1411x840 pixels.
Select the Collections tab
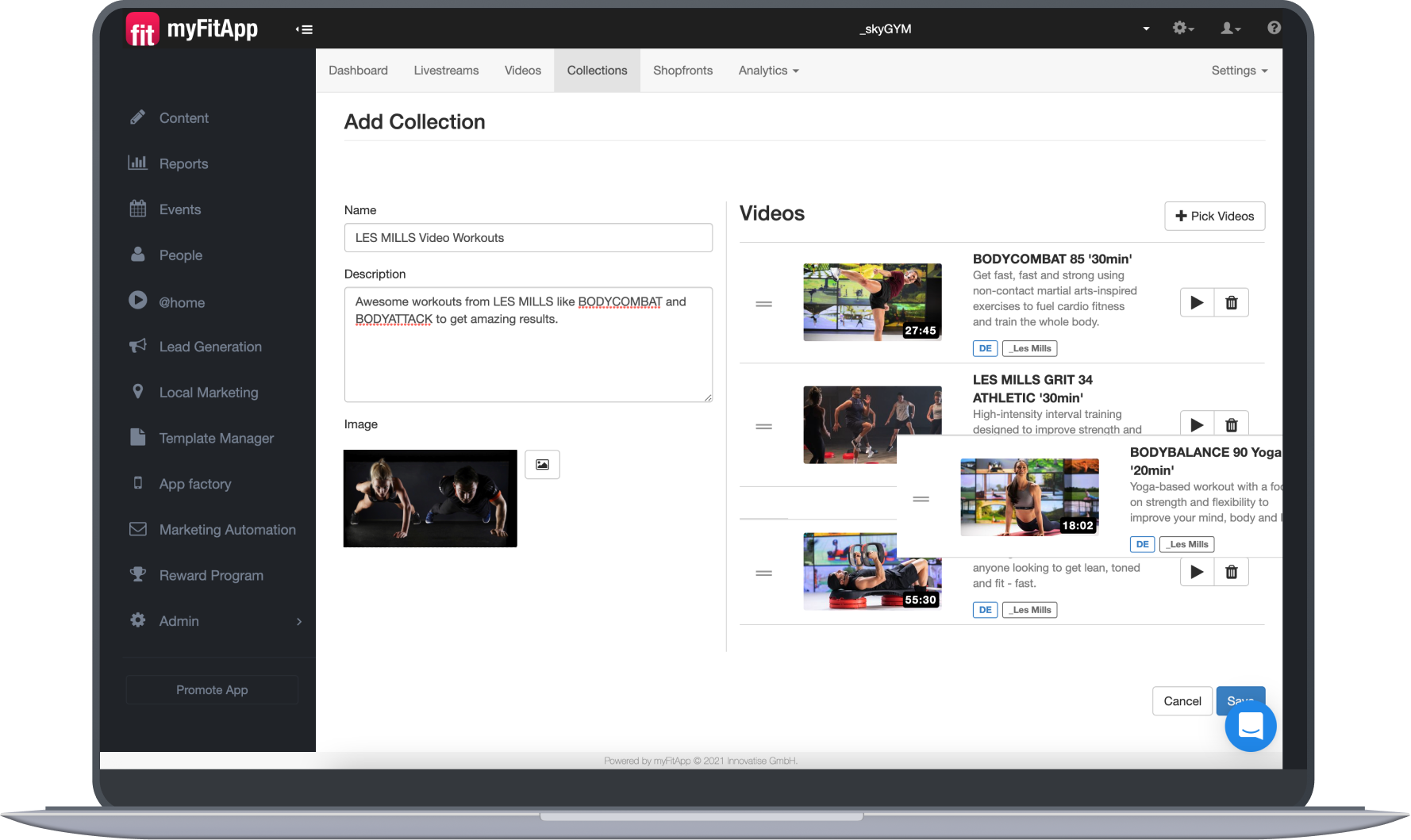pos(598,71)
